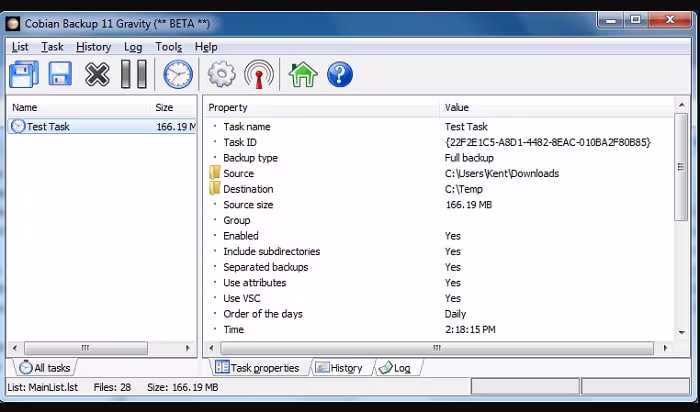Click the List: MainList.lst status text
The image size is (700, 412).
coord(42,387)
